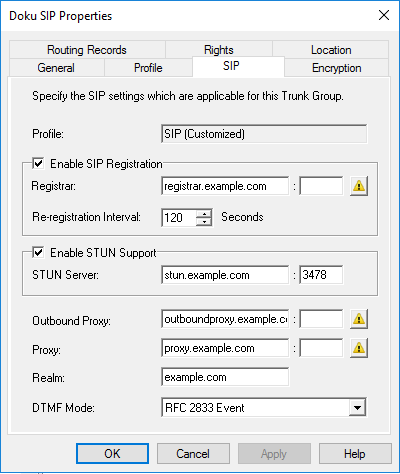Open the Encryption tab
Image resolution: width=400 pixels, height=474 pixels.
pos(336,68)
